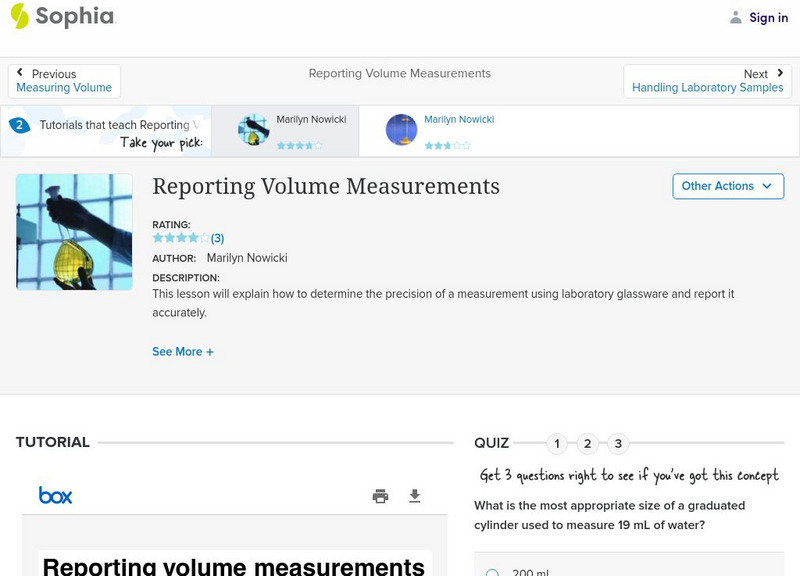The image size is (800, 576).
Task: Click the blue number 2 tutorials badge
Action: tap(19, 125)
